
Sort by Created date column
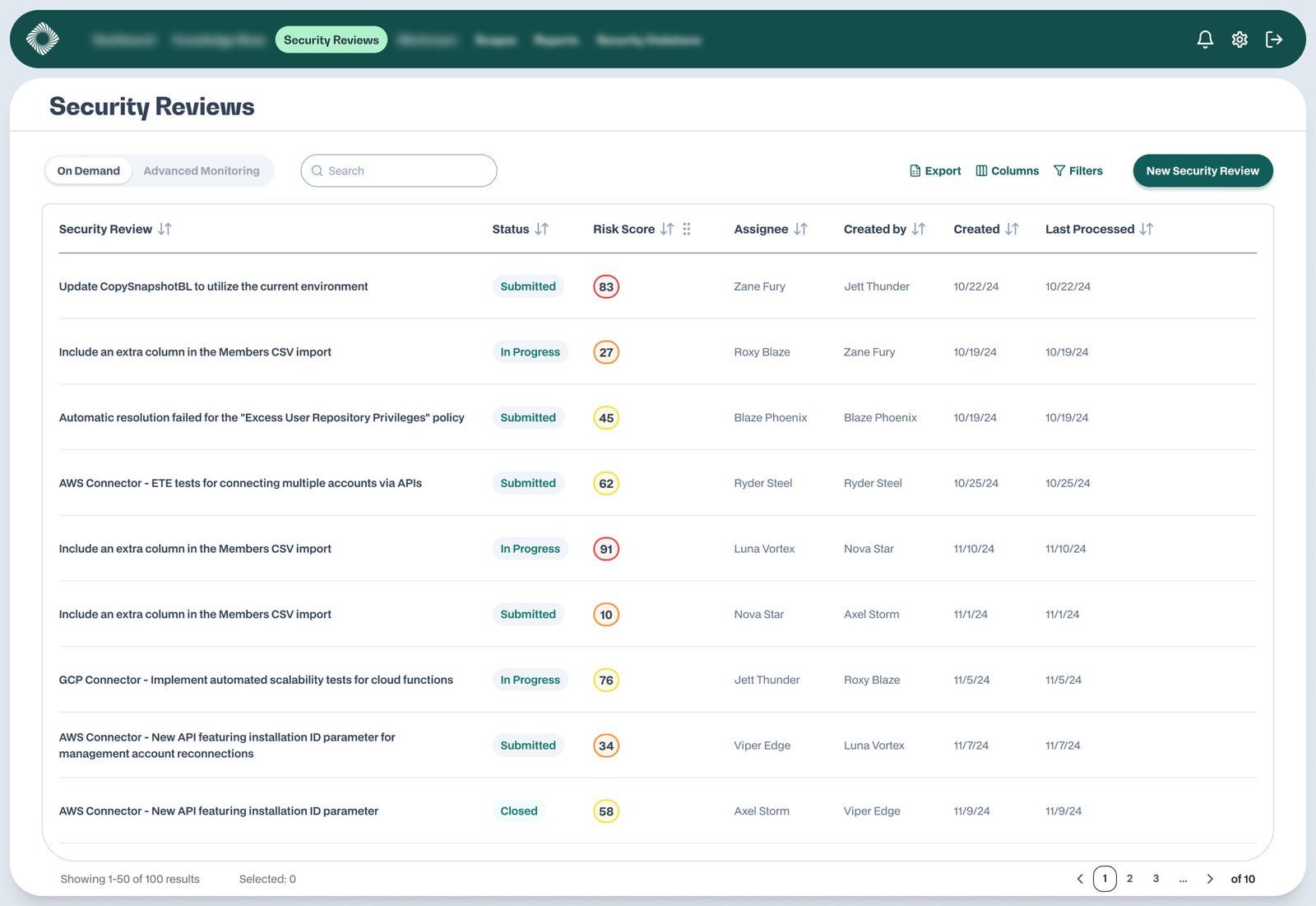[x=1012, y=229]
